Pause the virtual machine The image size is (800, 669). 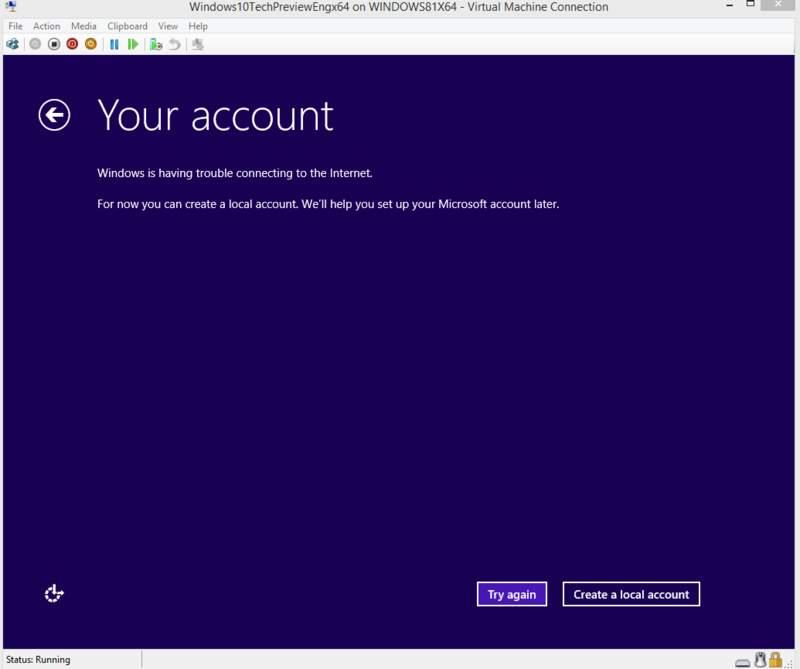[114, 44]
